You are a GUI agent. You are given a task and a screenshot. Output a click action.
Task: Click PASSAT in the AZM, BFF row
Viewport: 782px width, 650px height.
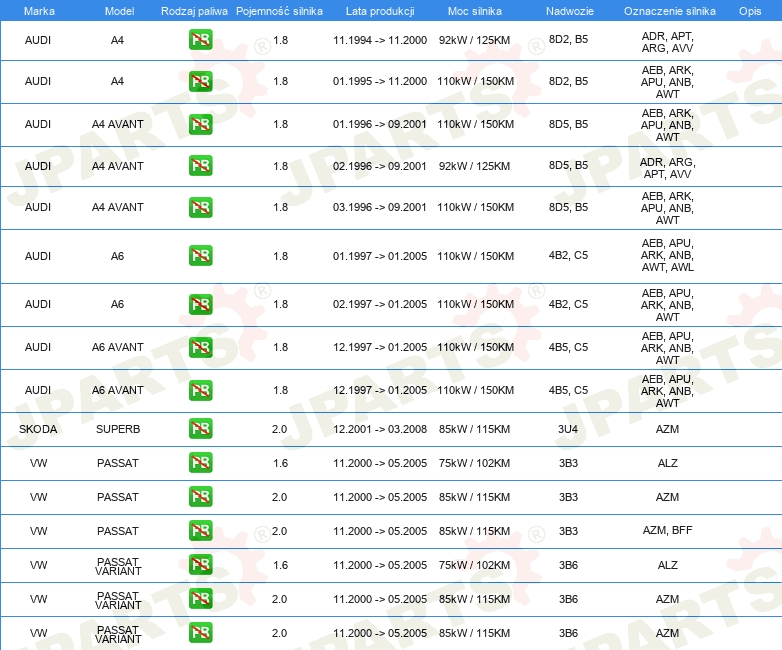point(118,531)
